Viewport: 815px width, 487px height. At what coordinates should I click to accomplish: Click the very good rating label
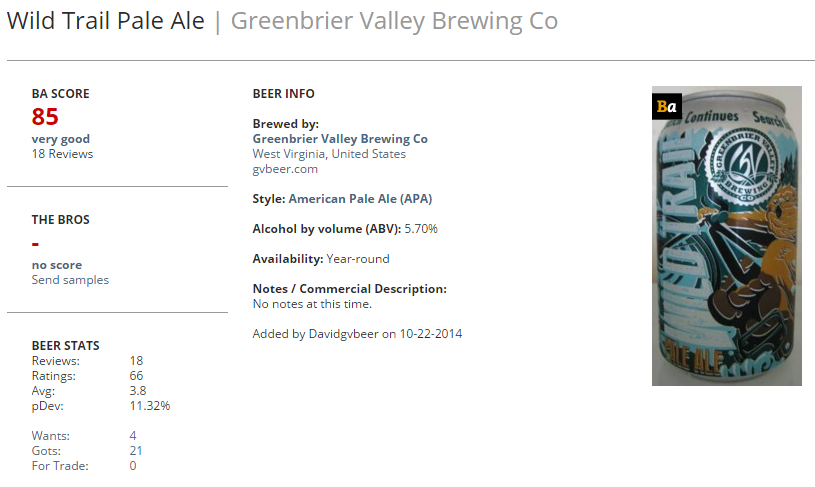point(61,139)
